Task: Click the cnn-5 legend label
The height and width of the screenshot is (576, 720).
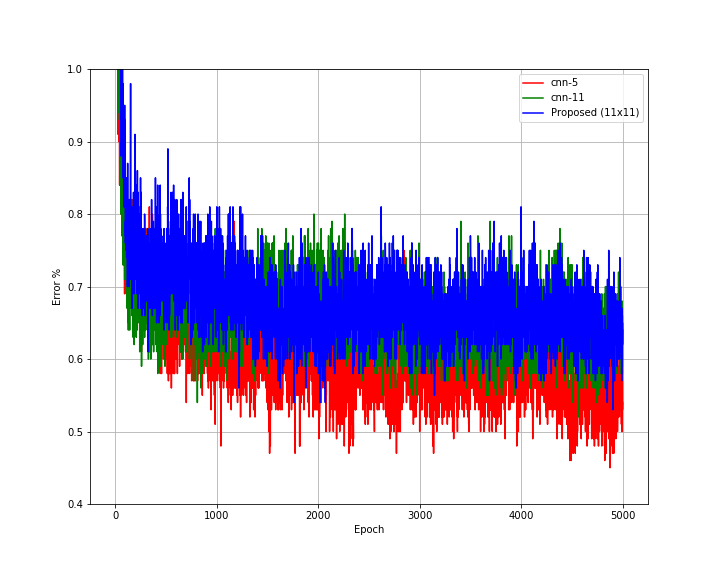Action: point(564,83)
